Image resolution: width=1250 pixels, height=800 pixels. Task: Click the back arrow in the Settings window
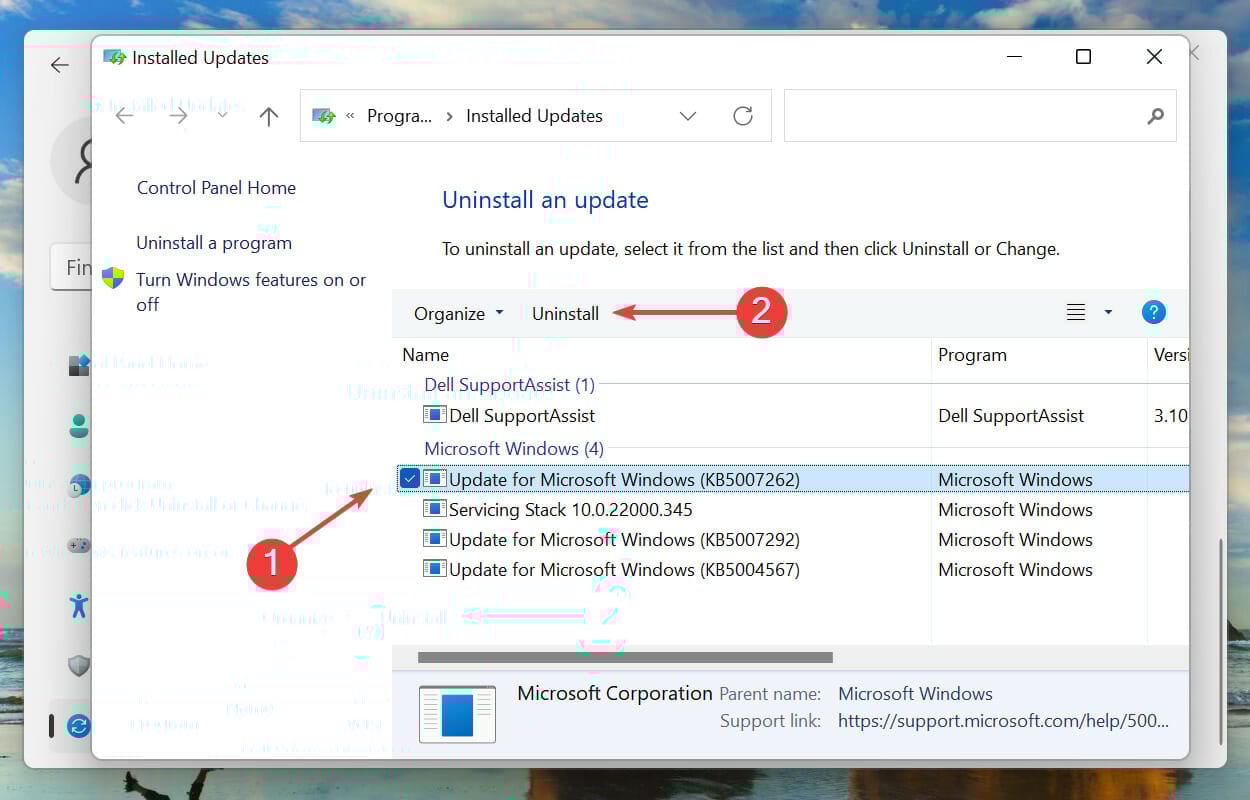[60, 65]
